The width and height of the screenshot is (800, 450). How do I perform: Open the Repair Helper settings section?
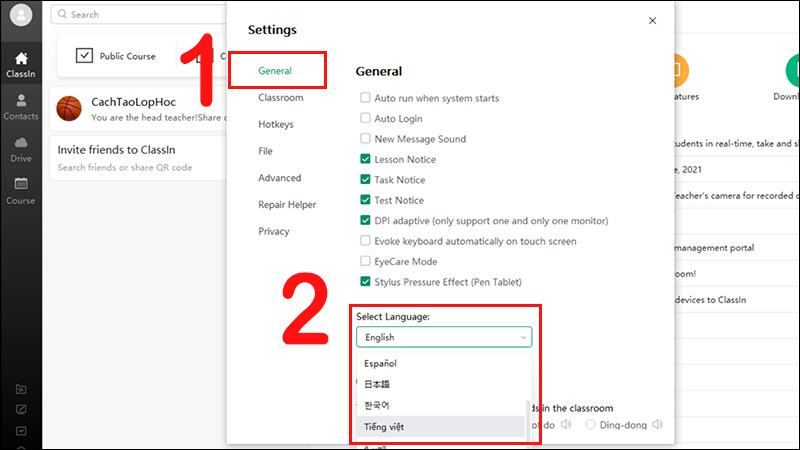tap(287, 205)
